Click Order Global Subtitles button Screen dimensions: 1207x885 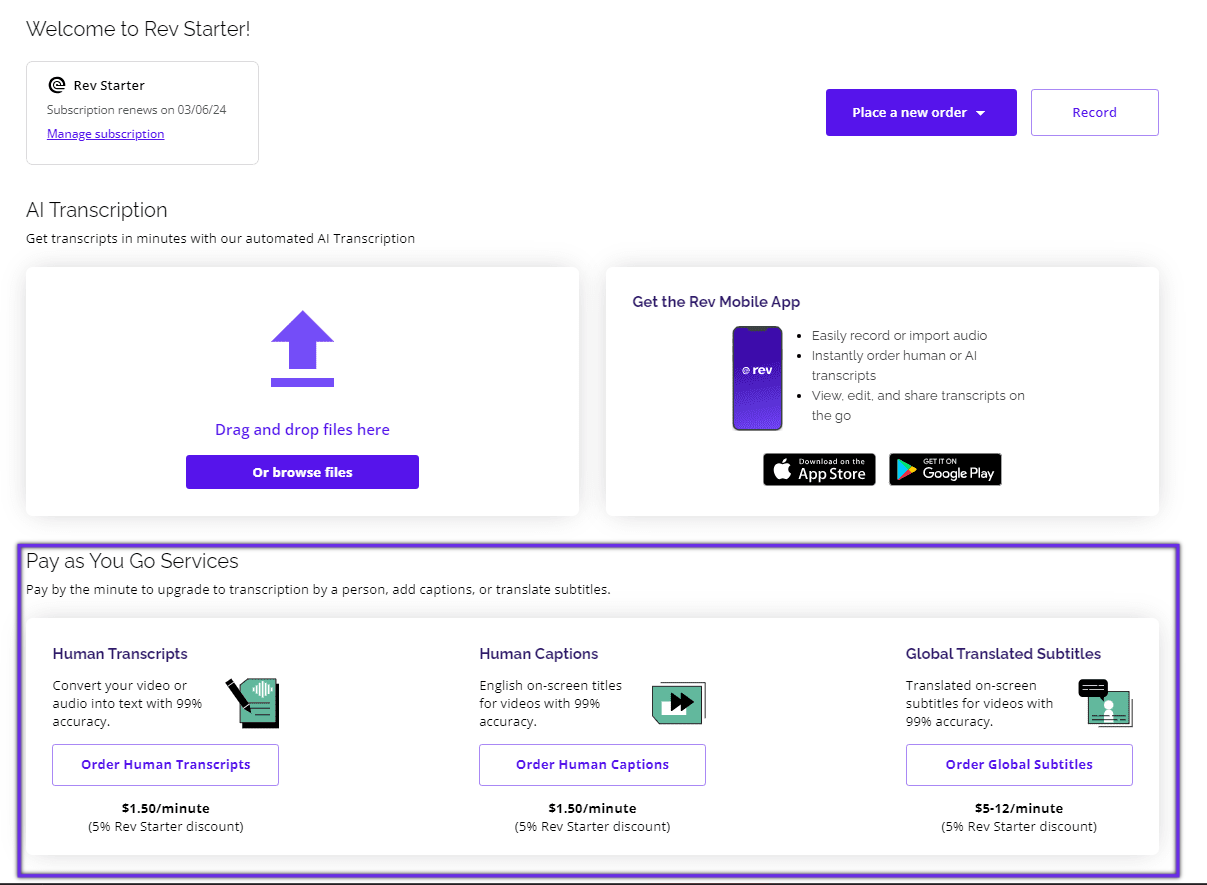pos(1019,765)
